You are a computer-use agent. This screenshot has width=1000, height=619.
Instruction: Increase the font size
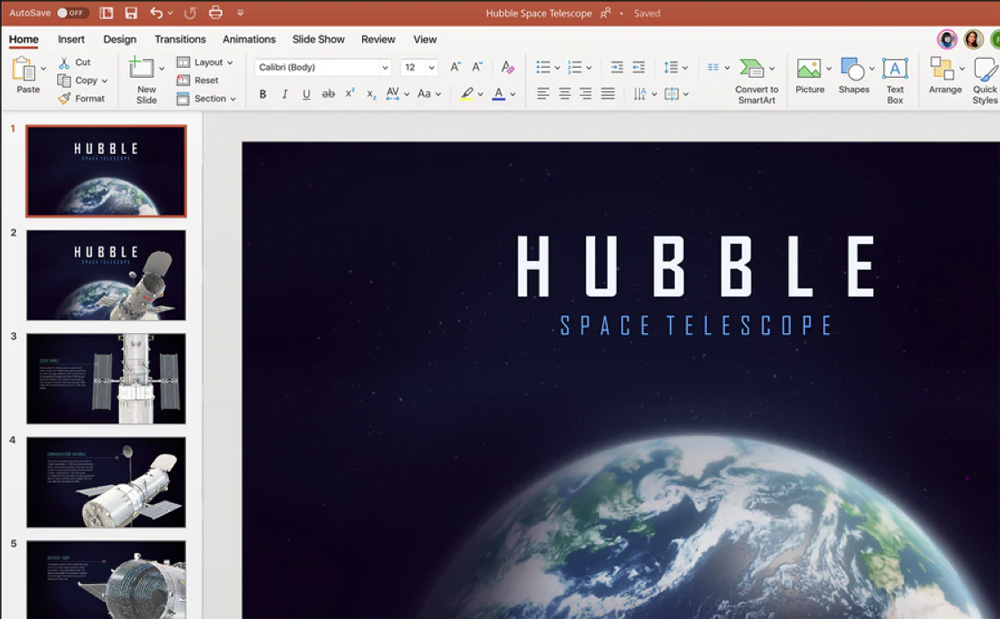[x=455, y=67]
